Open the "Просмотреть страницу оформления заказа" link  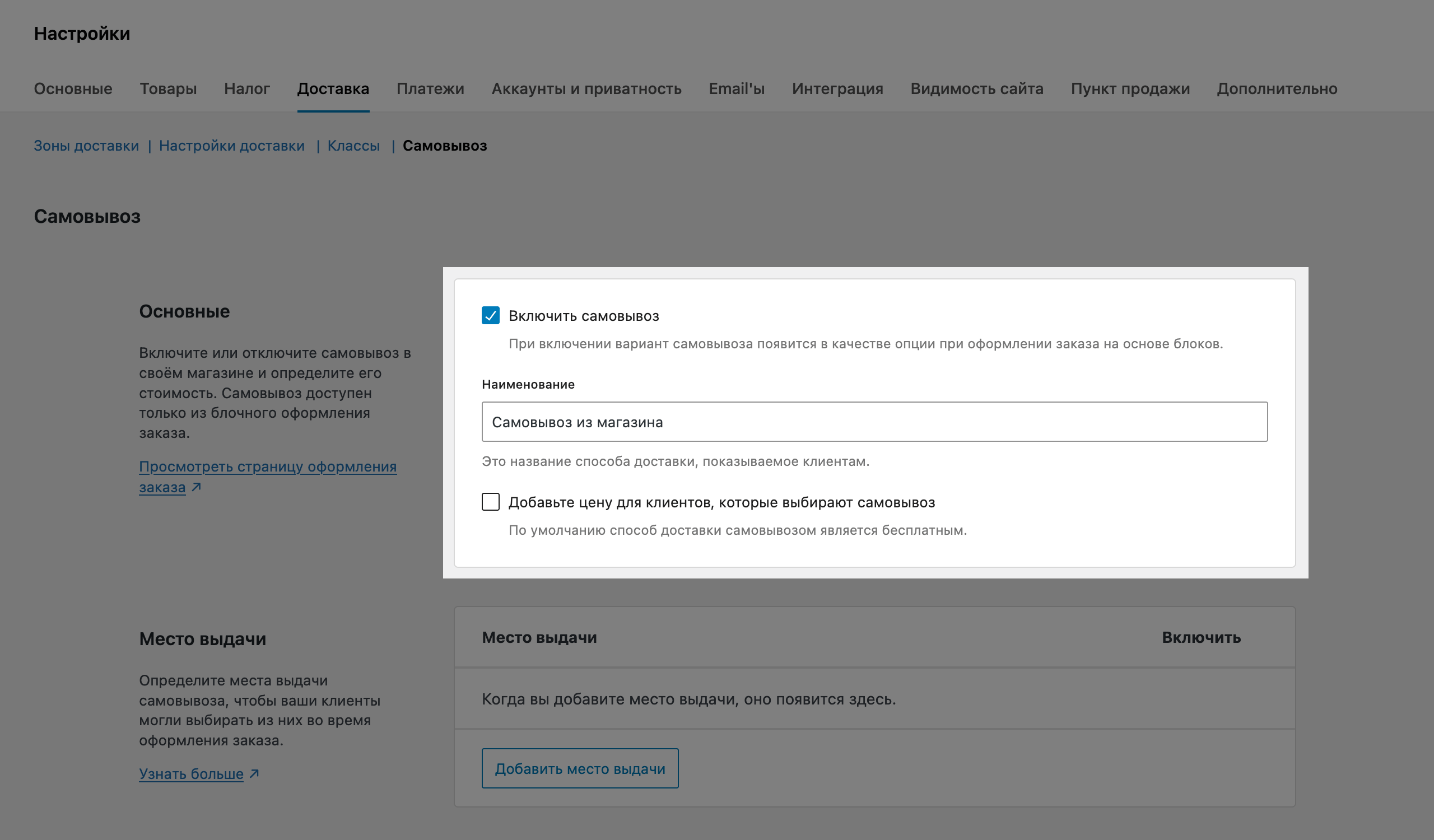click(x=267, y=467)
